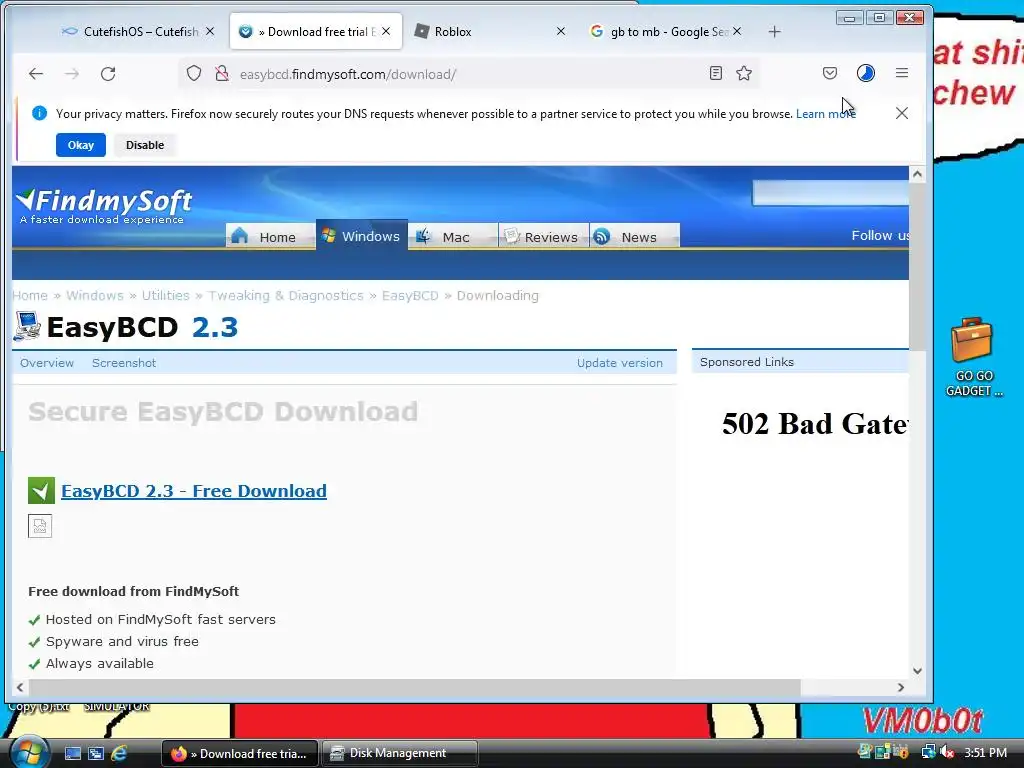Select the Disk Management taskbar button
This screenshot has width=1024, height=768.
click(399, 754)
